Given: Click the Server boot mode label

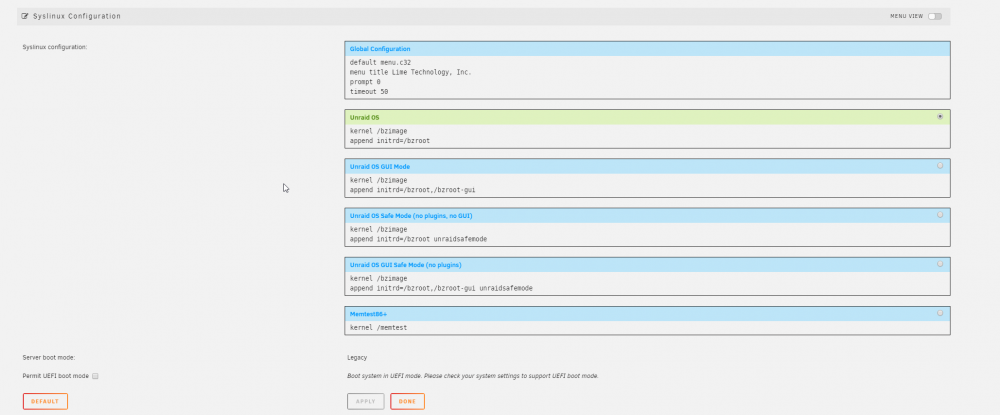Looking at the screenshot, I should 48,358.
